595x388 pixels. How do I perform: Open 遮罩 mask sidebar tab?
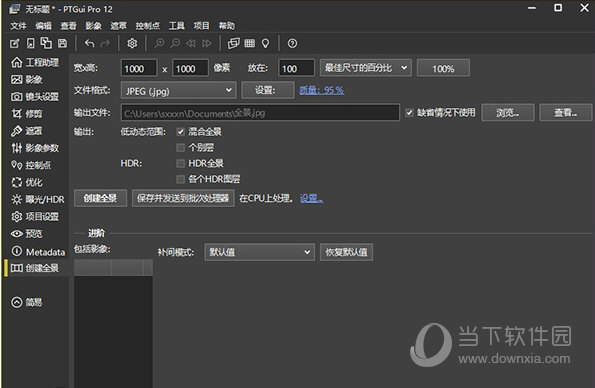27,131
